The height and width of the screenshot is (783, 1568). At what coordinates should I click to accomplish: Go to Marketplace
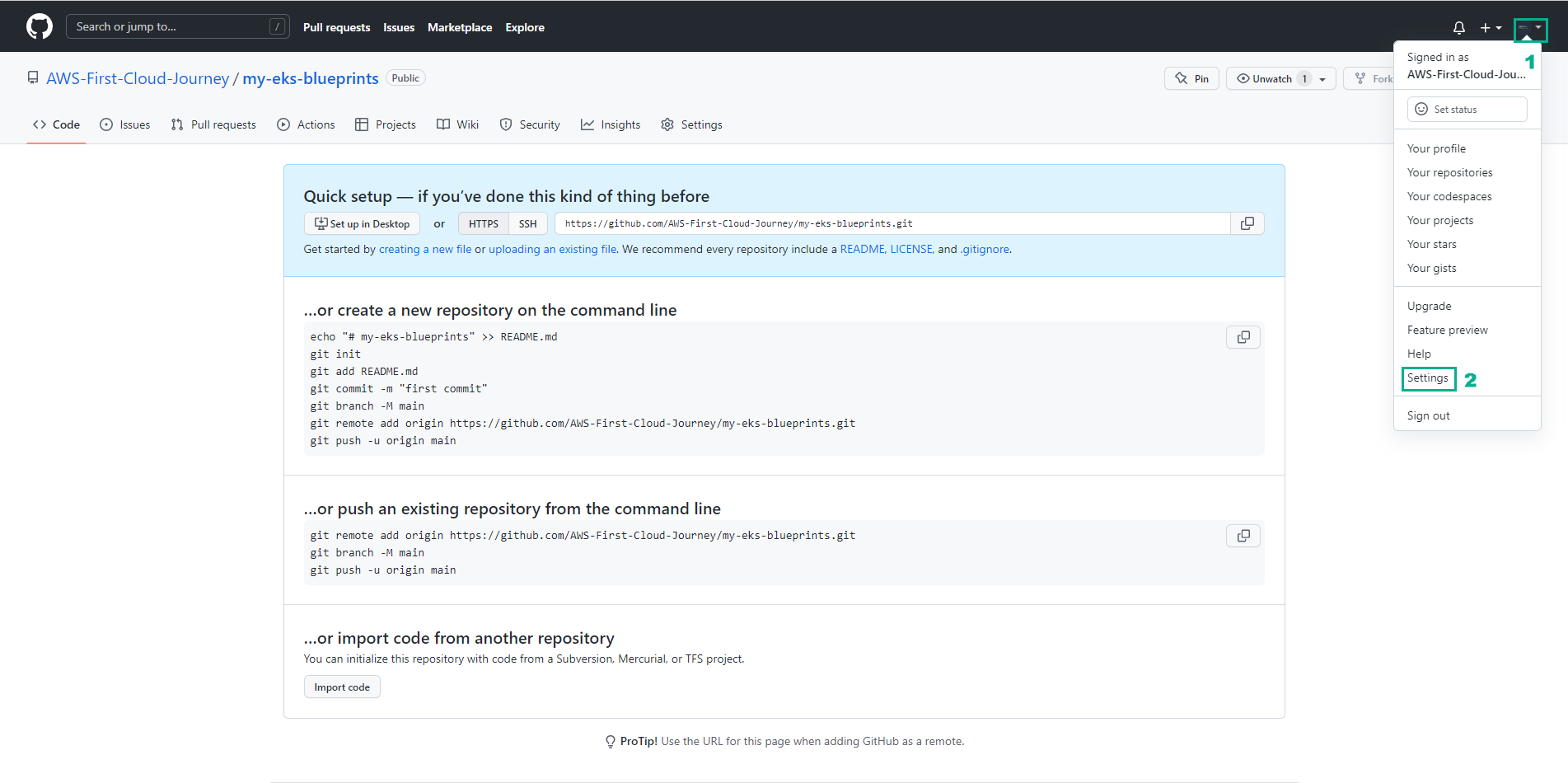click(x=460, y=27)
